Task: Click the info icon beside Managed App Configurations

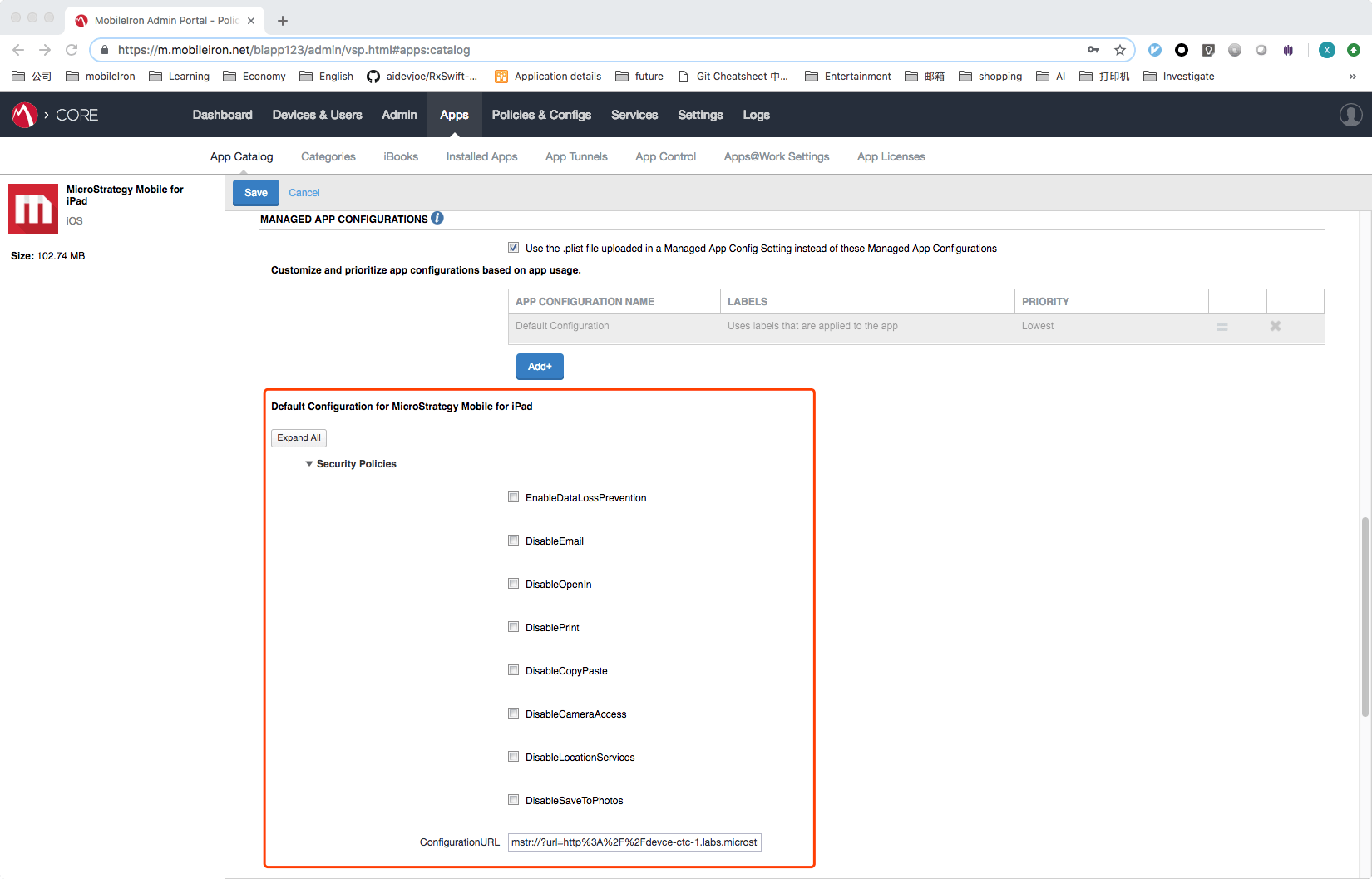Action: coord(437,218)
